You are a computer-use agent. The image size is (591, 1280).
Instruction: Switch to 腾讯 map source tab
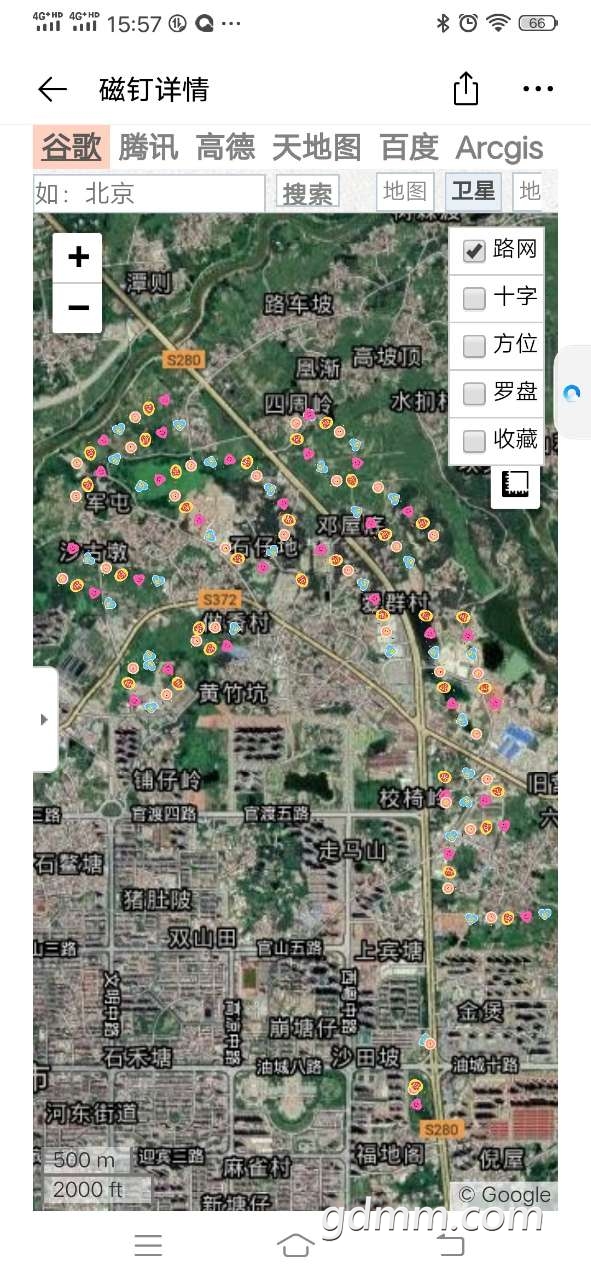tap(148, 148)
